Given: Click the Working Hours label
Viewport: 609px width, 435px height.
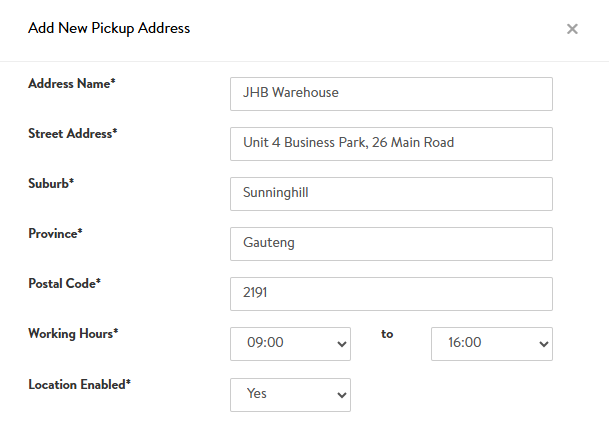Looking at the screenshot, I should tap(73, 334).
